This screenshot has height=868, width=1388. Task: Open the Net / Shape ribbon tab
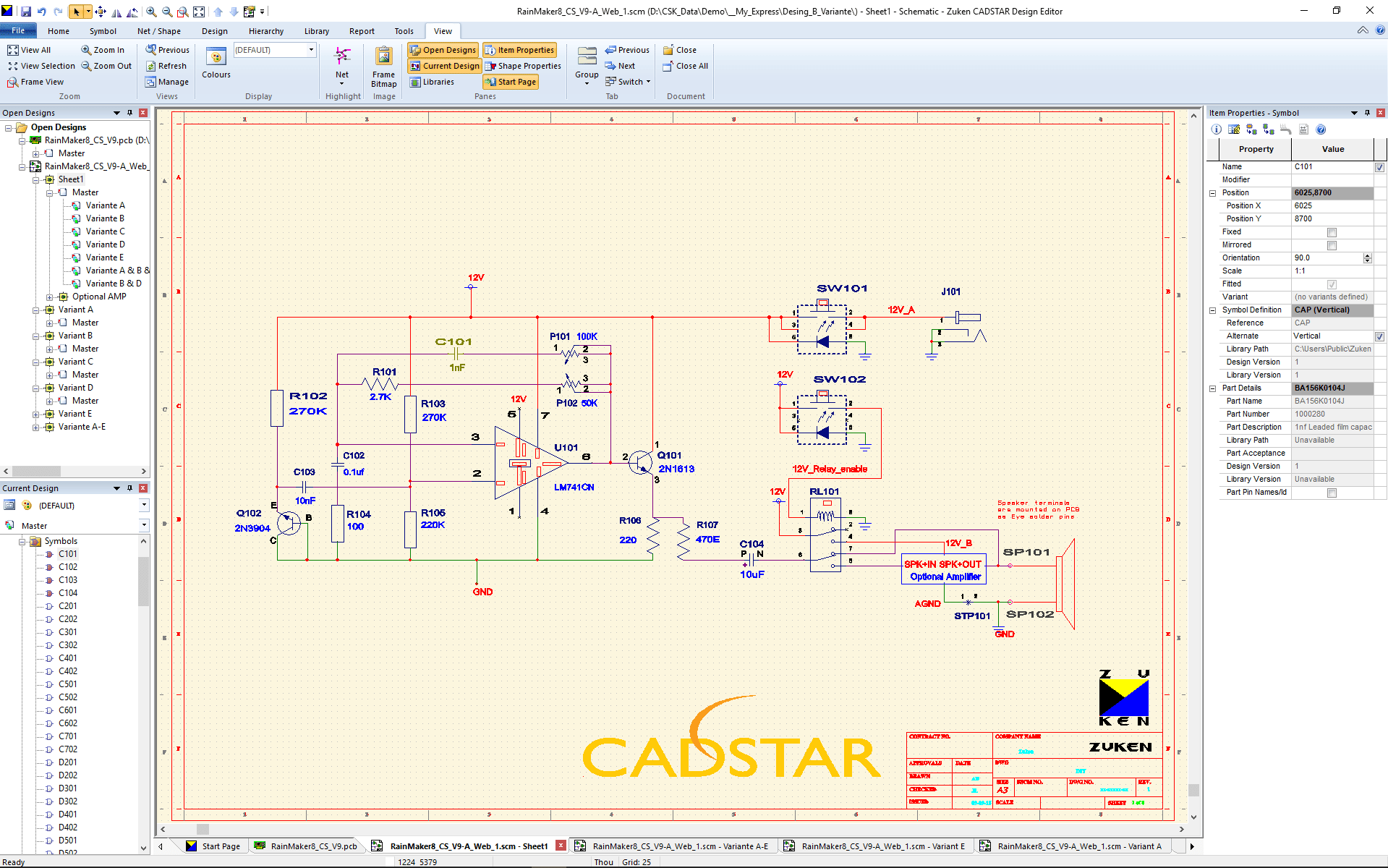[x=159, y=31]
